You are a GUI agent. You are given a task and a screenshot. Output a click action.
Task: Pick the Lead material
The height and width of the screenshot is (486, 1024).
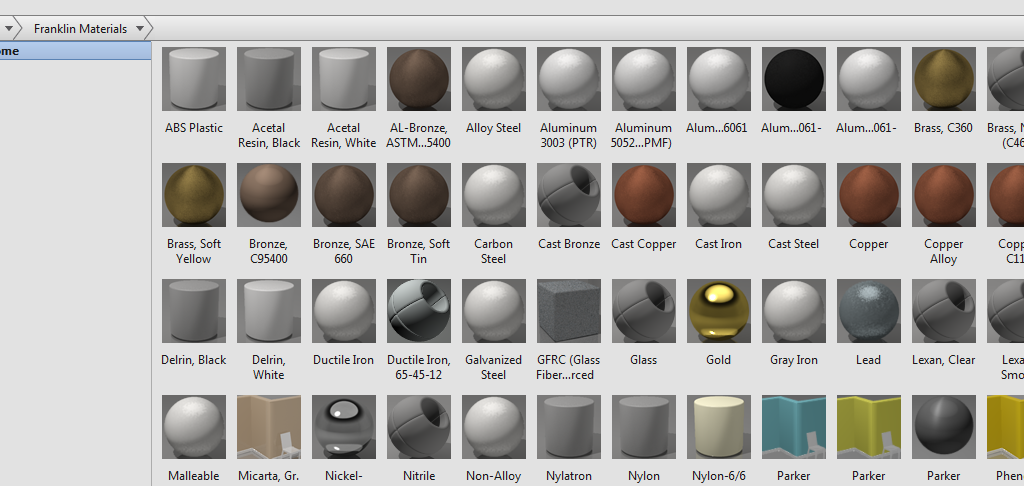(869, 311)
